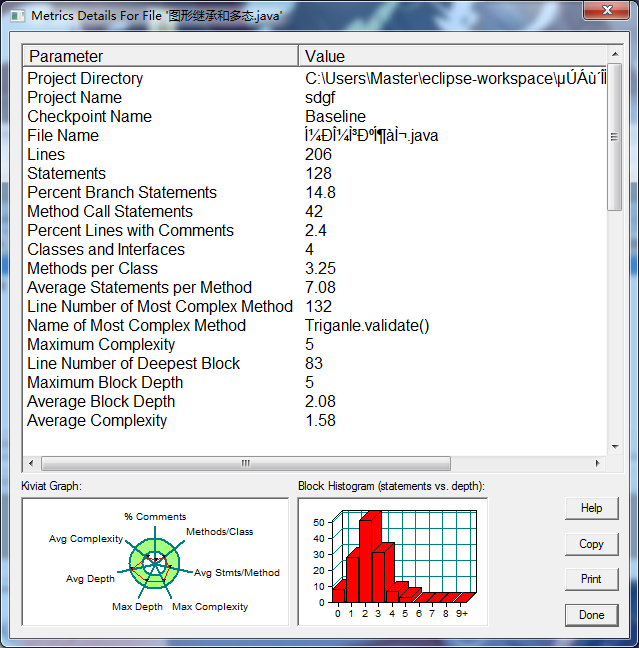Click the horizontal scrollbar left arrow
639x648 pixels.
click(31, 463)
